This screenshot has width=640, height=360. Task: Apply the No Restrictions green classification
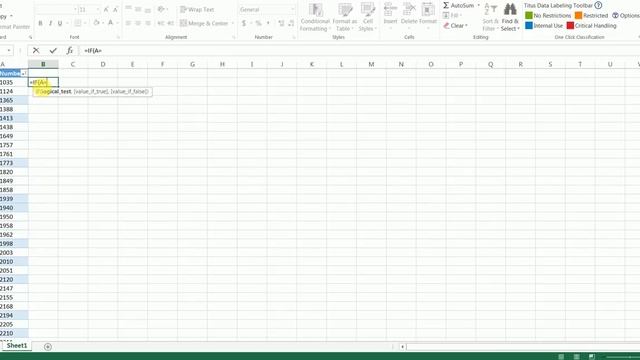[x=548, y=16]
